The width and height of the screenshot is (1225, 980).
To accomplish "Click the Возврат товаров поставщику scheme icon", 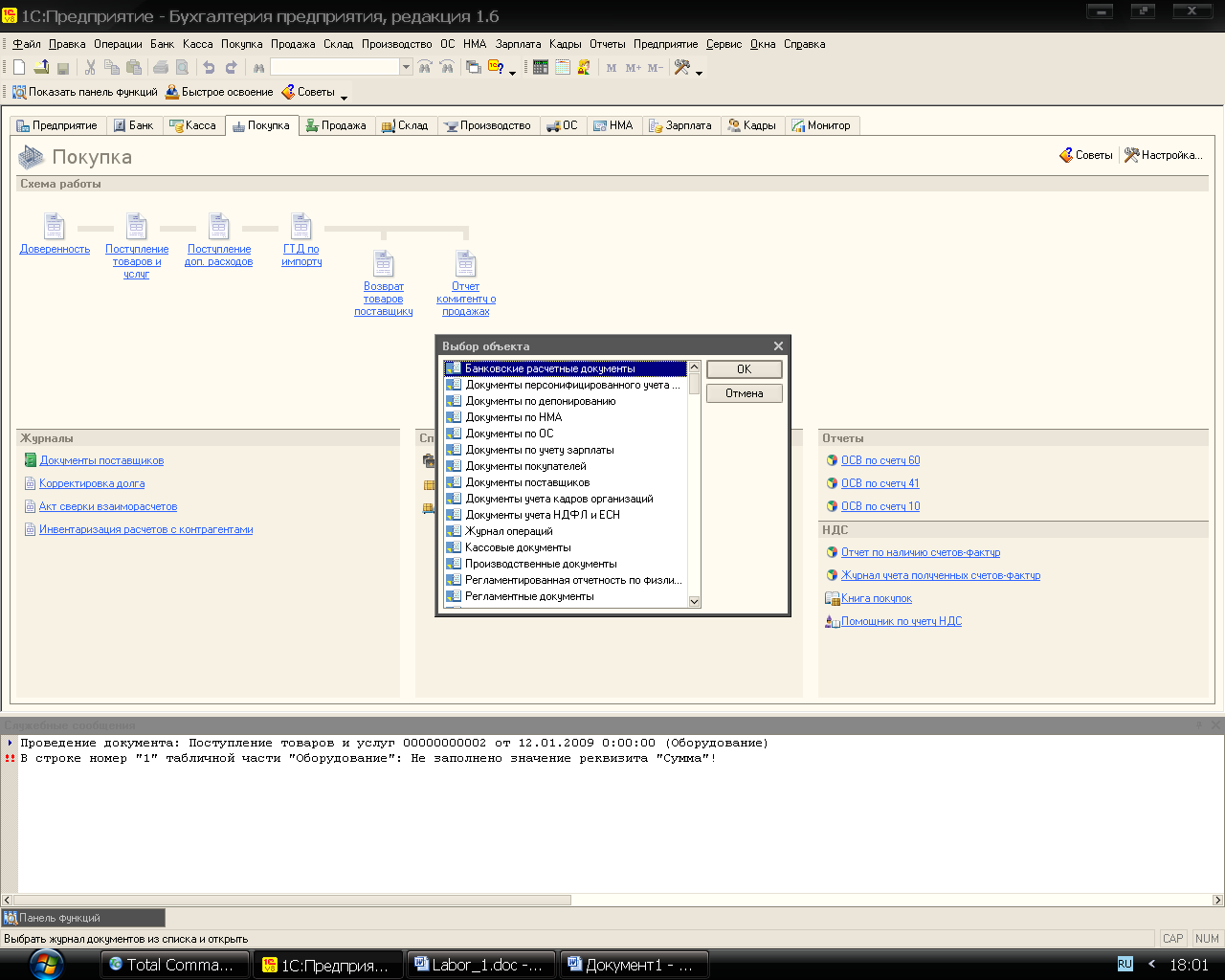I will click(x=384, y=264).
